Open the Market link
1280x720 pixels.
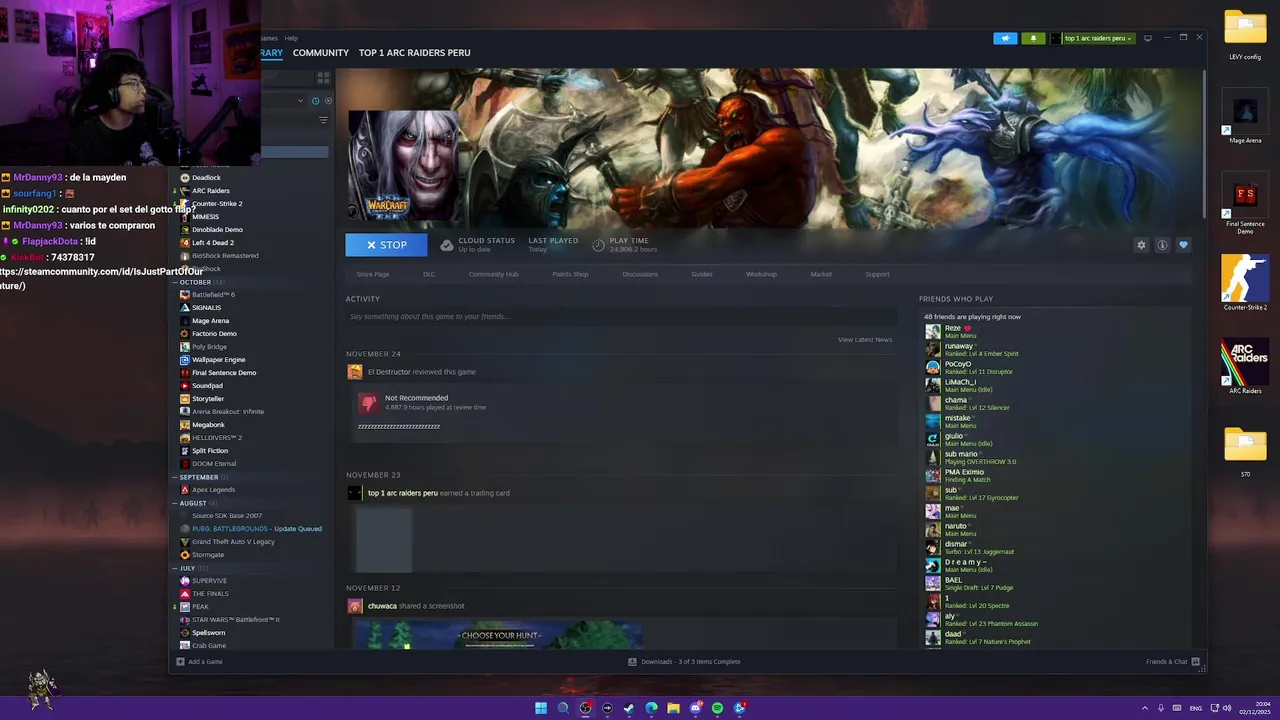point(821,274)
